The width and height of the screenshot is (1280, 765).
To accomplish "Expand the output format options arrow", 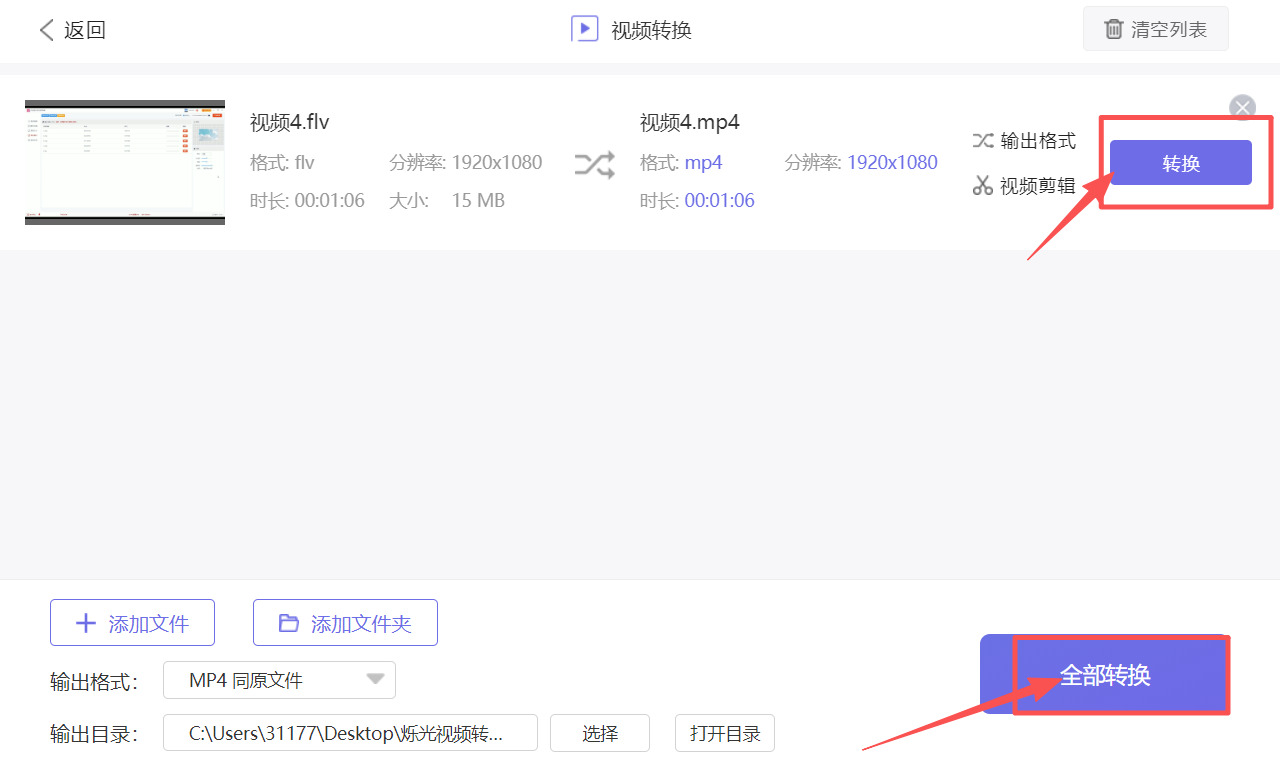I will (376, 679).
